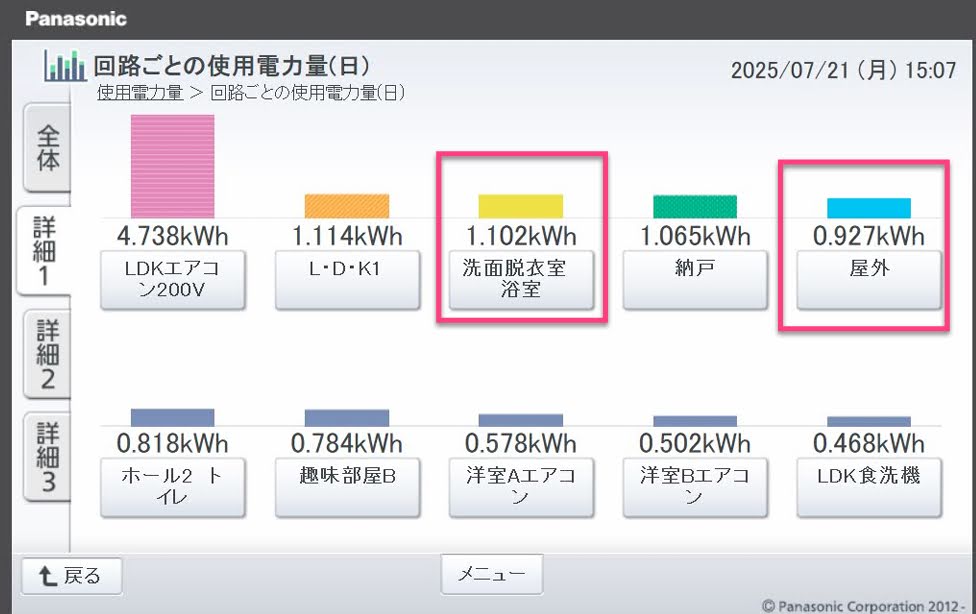Choose the 納戸 circuit button
The width and height of the screenshot is (976, 614).
click(694, 280)
